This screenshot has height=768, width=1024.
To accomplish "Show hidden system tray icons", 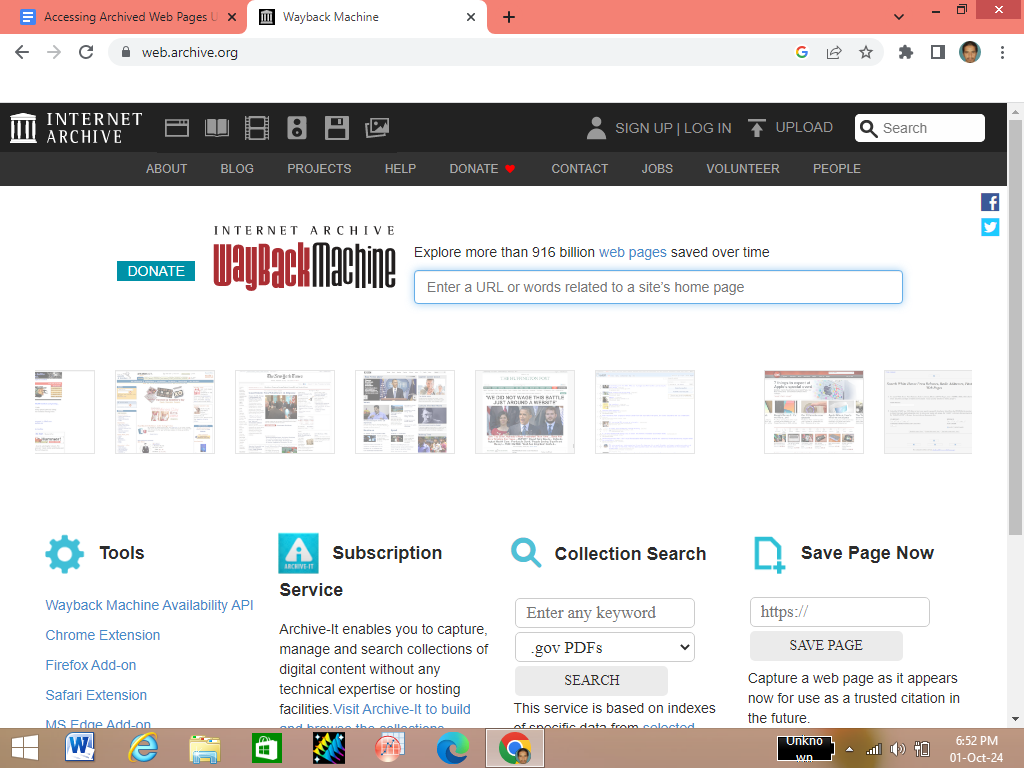I will click(850, 749).
